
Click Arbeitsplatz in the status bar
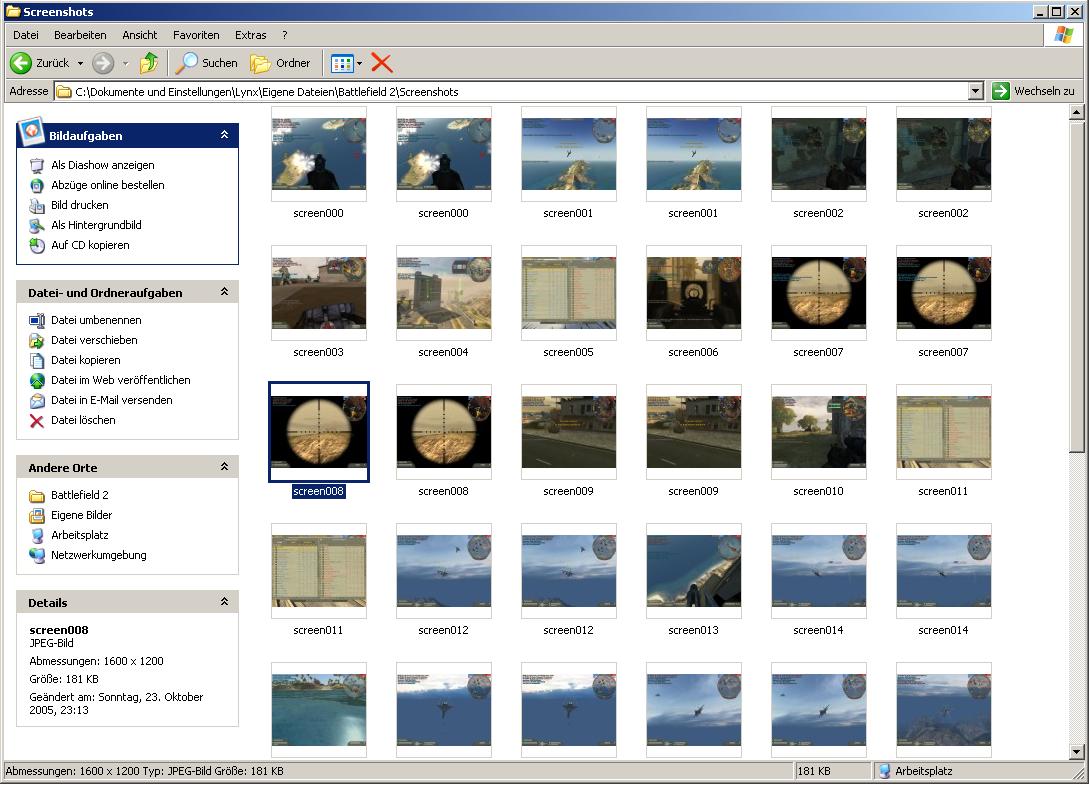[x=923, y=771]
